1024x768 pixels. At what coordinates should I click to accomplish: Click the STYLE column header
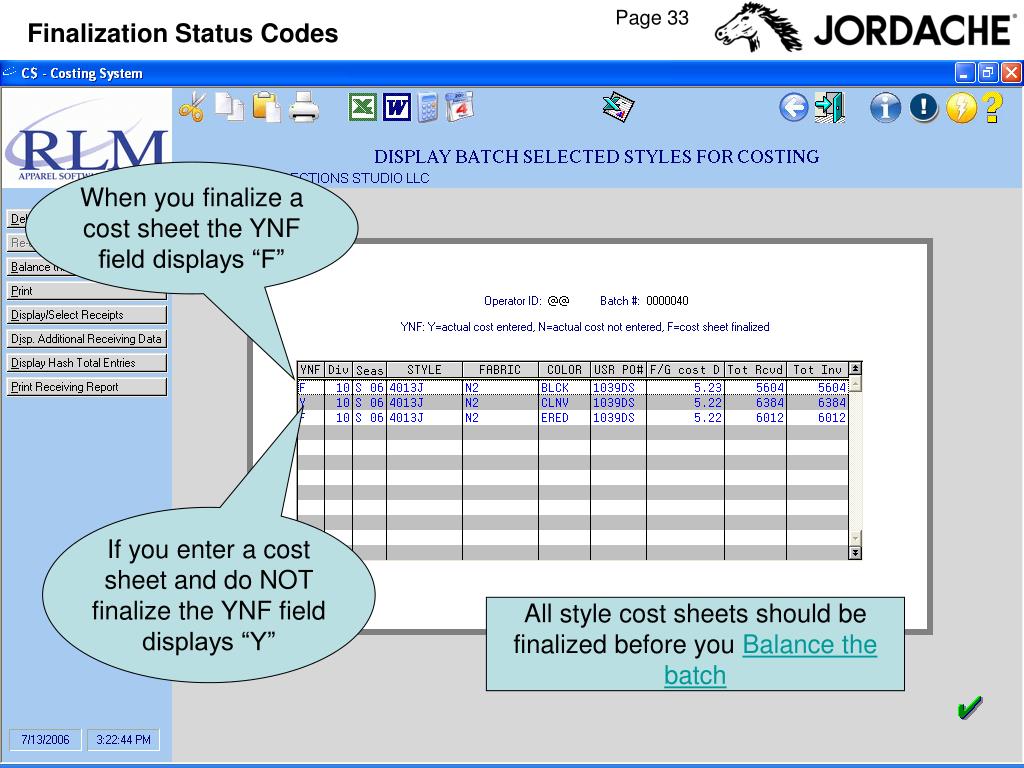pos(424,370)
